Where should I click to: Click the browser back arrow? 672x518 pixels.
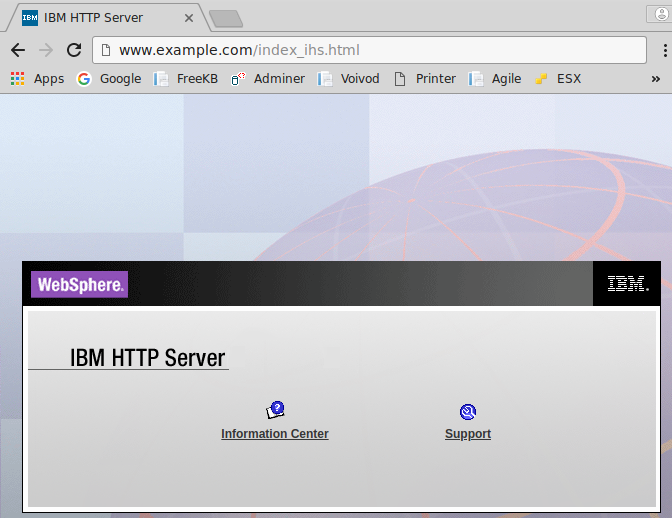coord(18,50)
